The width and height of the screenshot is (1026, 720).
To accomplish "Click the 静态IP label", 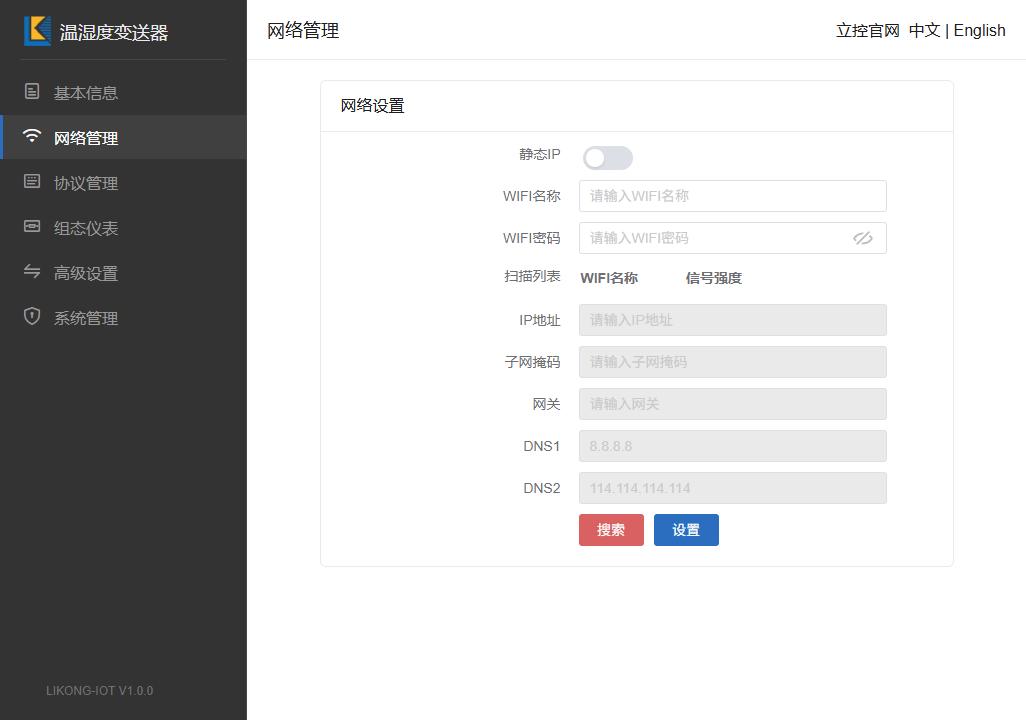I will tap(540, 154).
